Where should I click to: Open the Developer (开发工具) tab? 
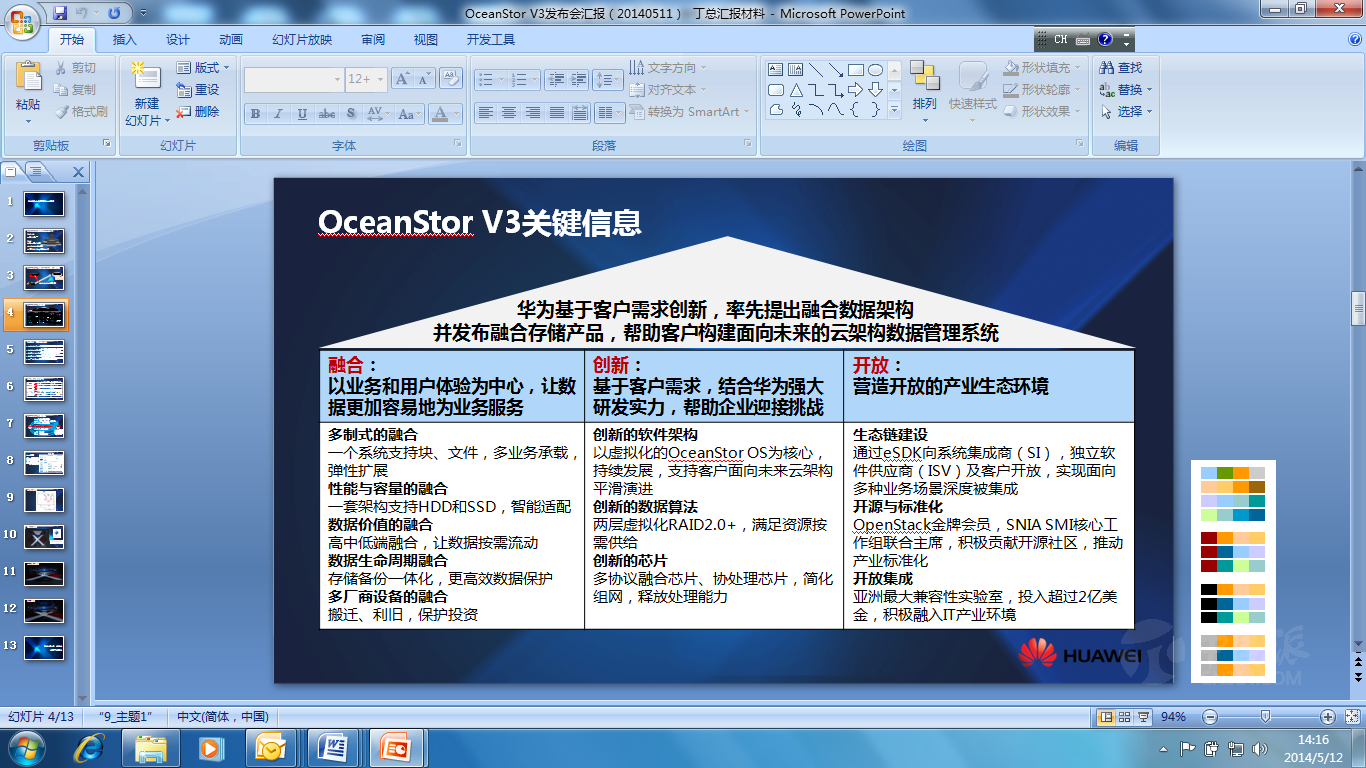click(x=491, y=40)
